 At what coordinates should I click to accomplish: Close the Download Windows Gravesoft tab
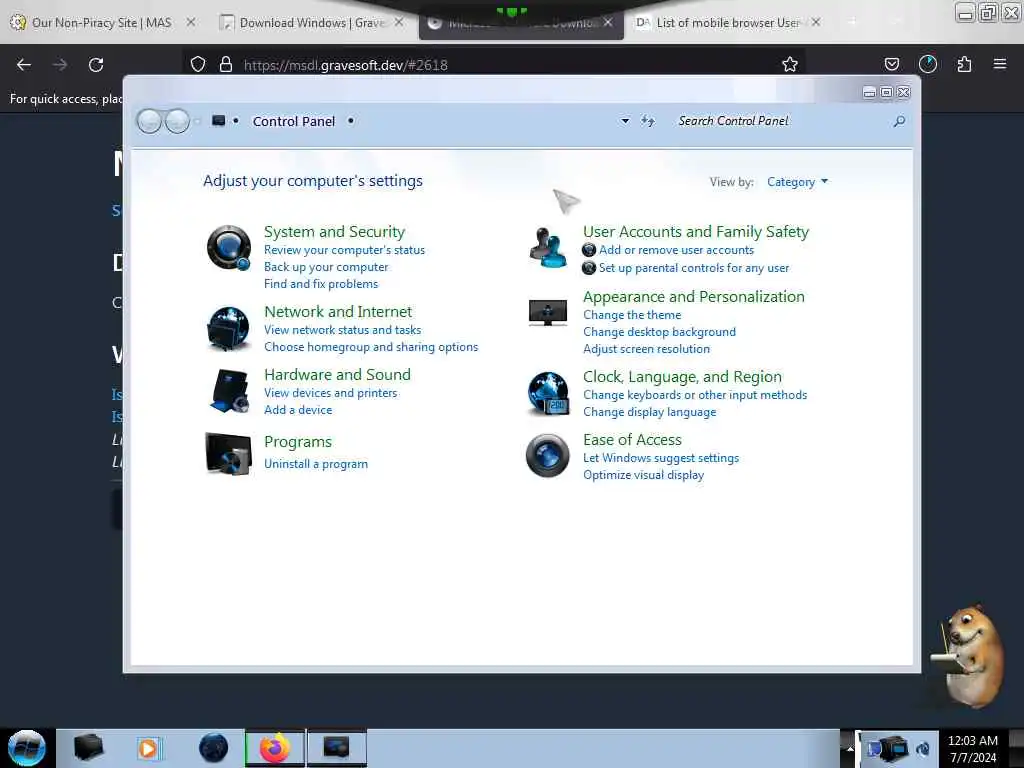[x=398, y=22]
